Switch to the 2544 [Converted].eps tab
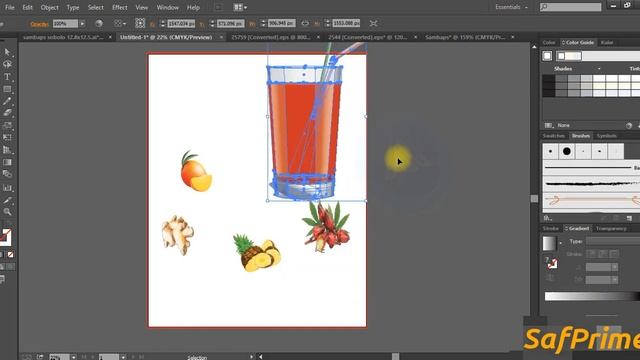Screen dimensions: 640x360 [x=367, y=37]
